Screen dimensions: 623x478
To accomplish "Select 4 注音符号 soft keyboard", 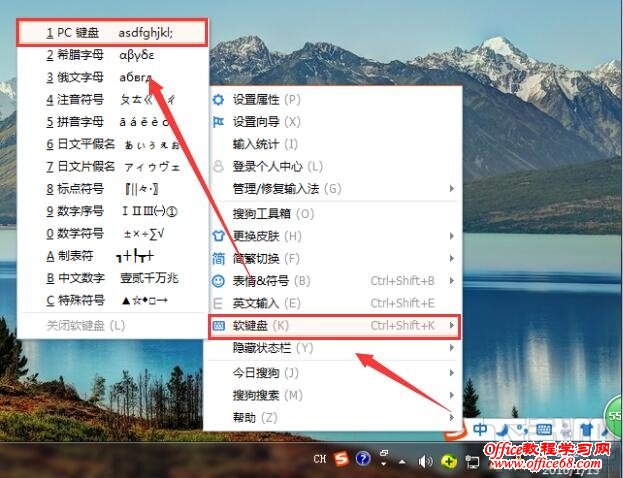I will pyautogui.click(x=112, y=99).
